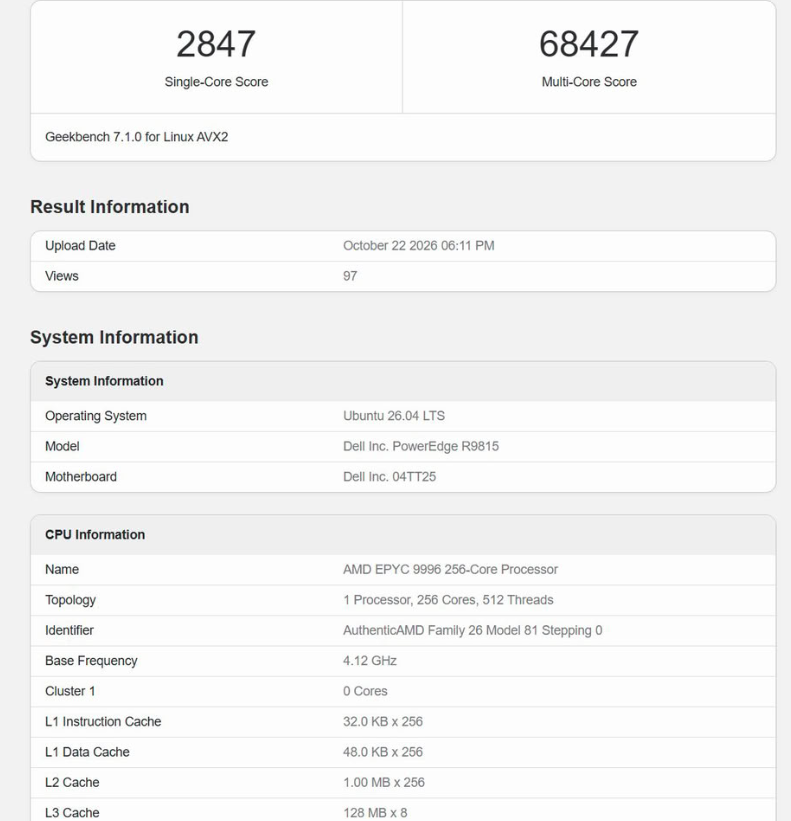Select the Operating System label
Screen dimensions: 791x821
96,416
